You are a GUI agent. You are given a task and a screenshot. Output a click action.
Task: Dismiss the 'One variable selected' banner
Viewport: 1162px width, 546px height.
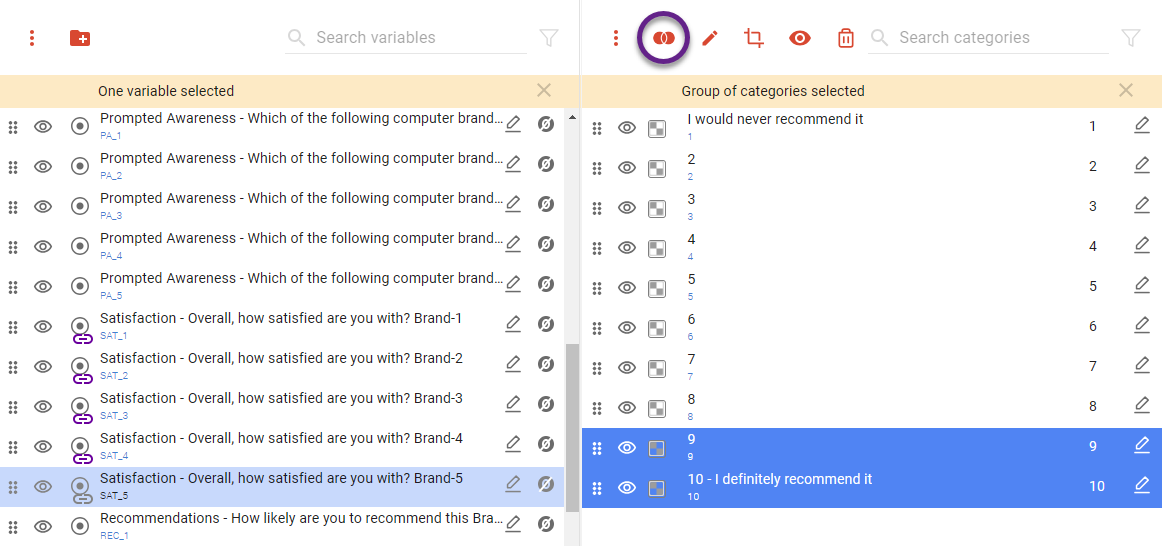click(544, 91)
